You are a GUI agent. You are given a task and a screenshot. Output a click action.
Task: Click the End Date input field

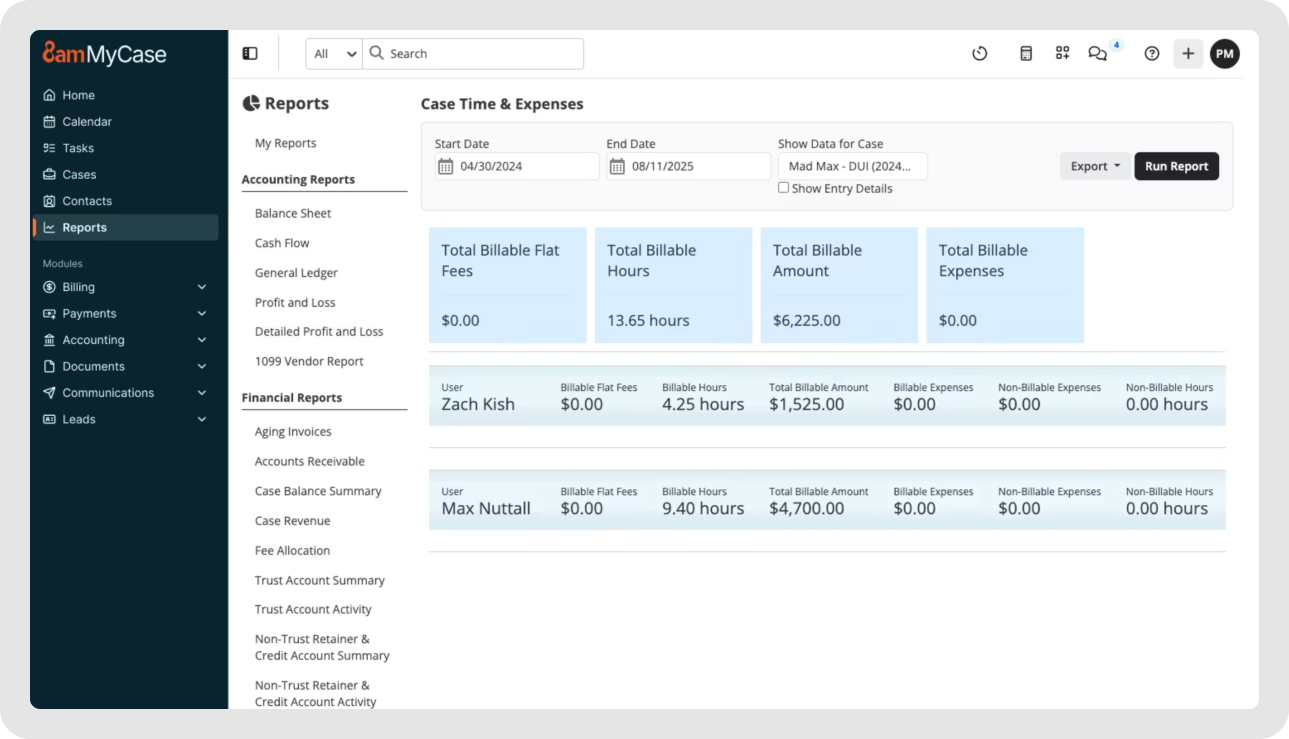coord(690,165)
